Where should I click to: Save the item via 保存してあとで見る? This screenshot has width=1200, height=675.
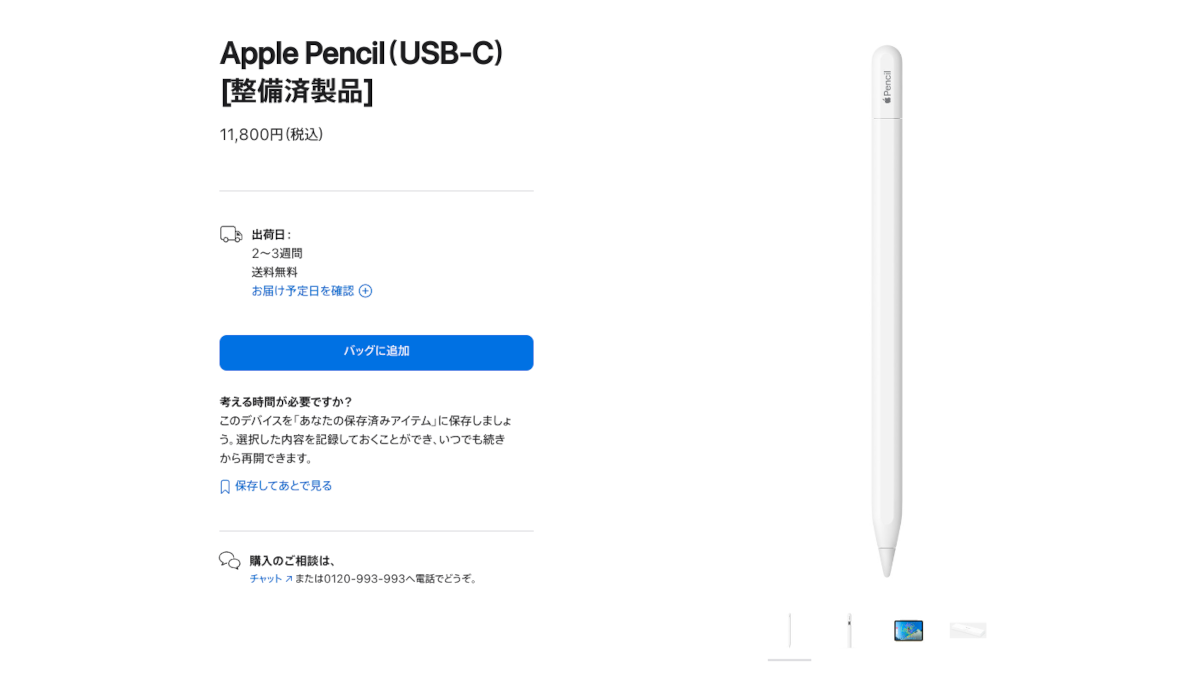coord(283,485)
